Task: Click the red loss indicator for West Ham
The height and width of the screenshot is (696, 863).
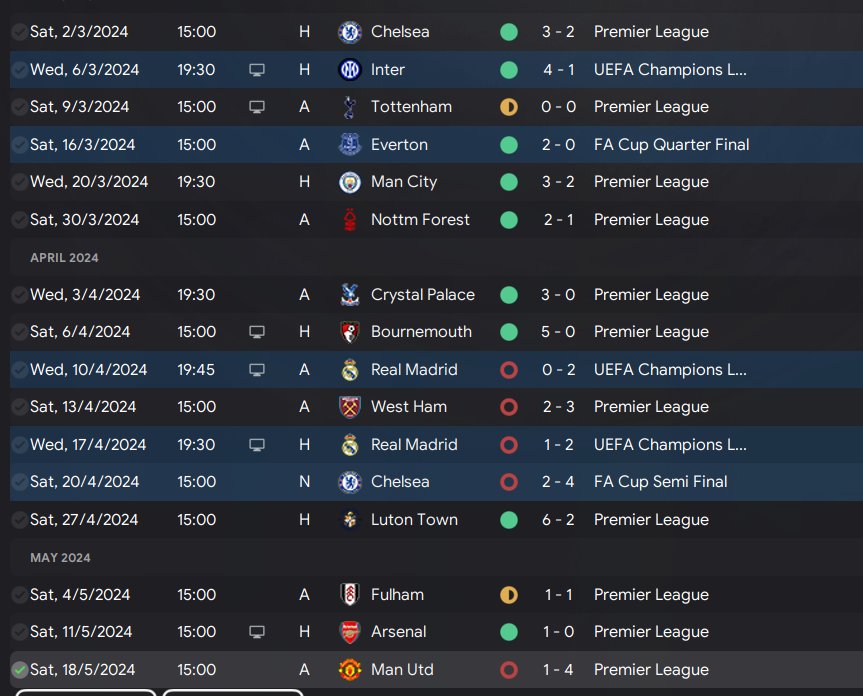Action: (x=509, y=407)
